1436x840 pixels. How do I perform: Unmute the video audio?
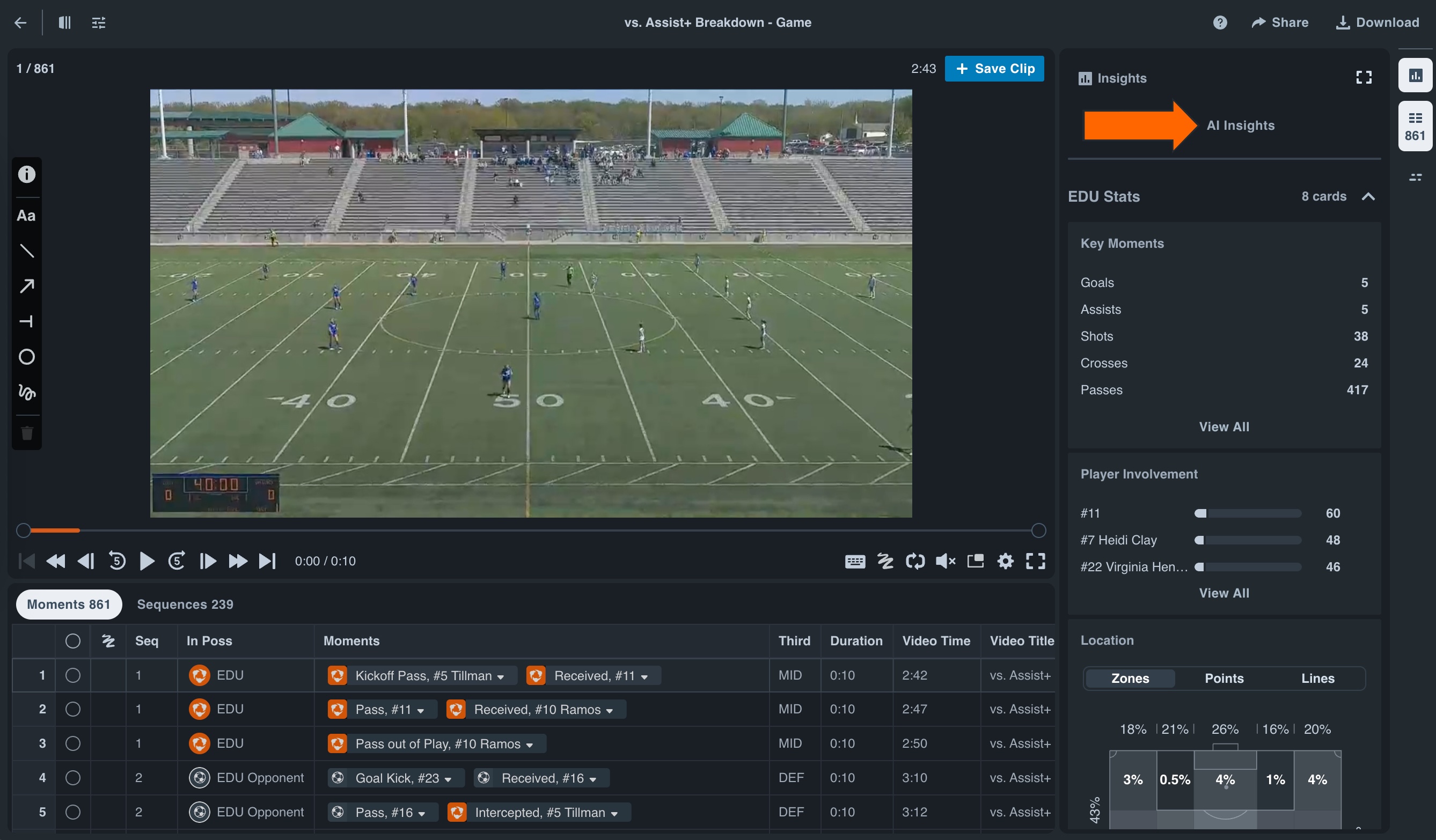[946, 562]
